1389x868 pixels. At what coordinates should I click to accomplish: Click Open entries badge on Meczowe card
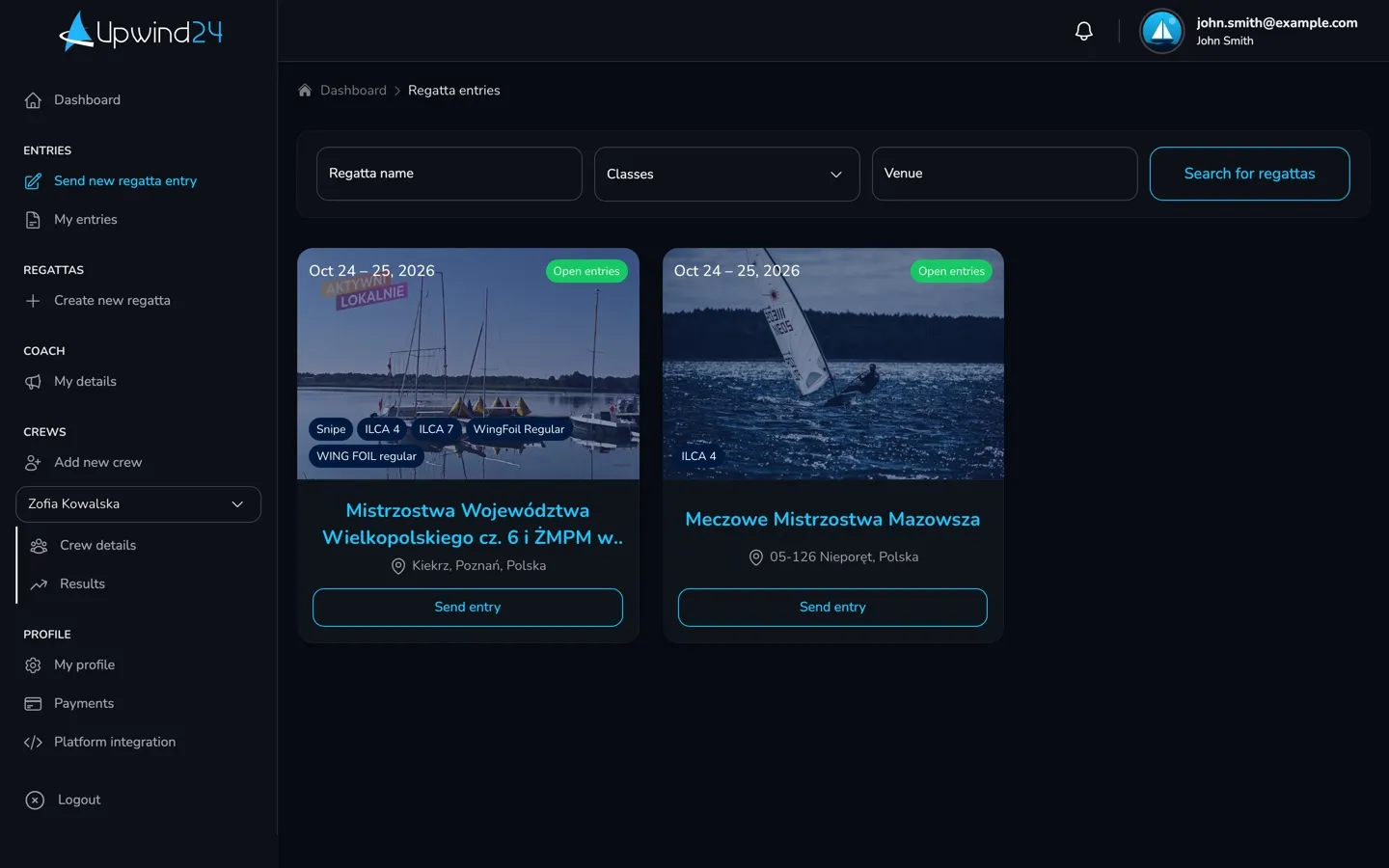click(951, 271)
